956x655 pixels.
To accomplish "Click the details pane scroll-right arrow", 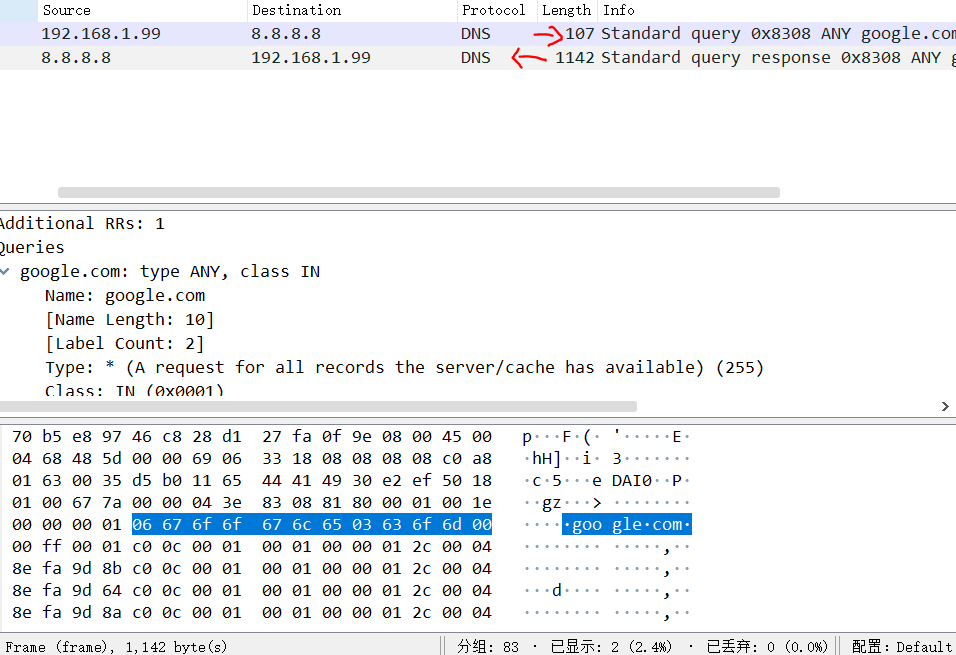I will 945,406.
